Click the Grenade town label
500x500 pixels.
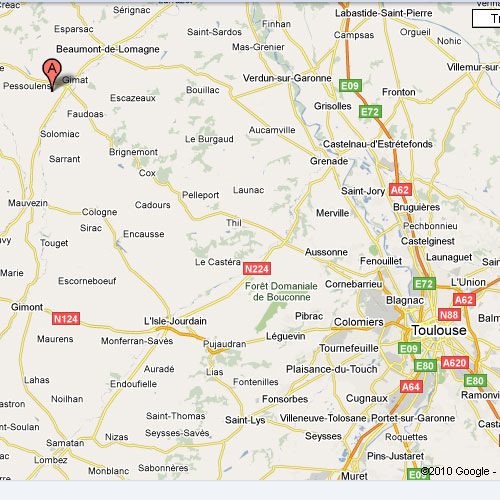[x=329, y=161]
